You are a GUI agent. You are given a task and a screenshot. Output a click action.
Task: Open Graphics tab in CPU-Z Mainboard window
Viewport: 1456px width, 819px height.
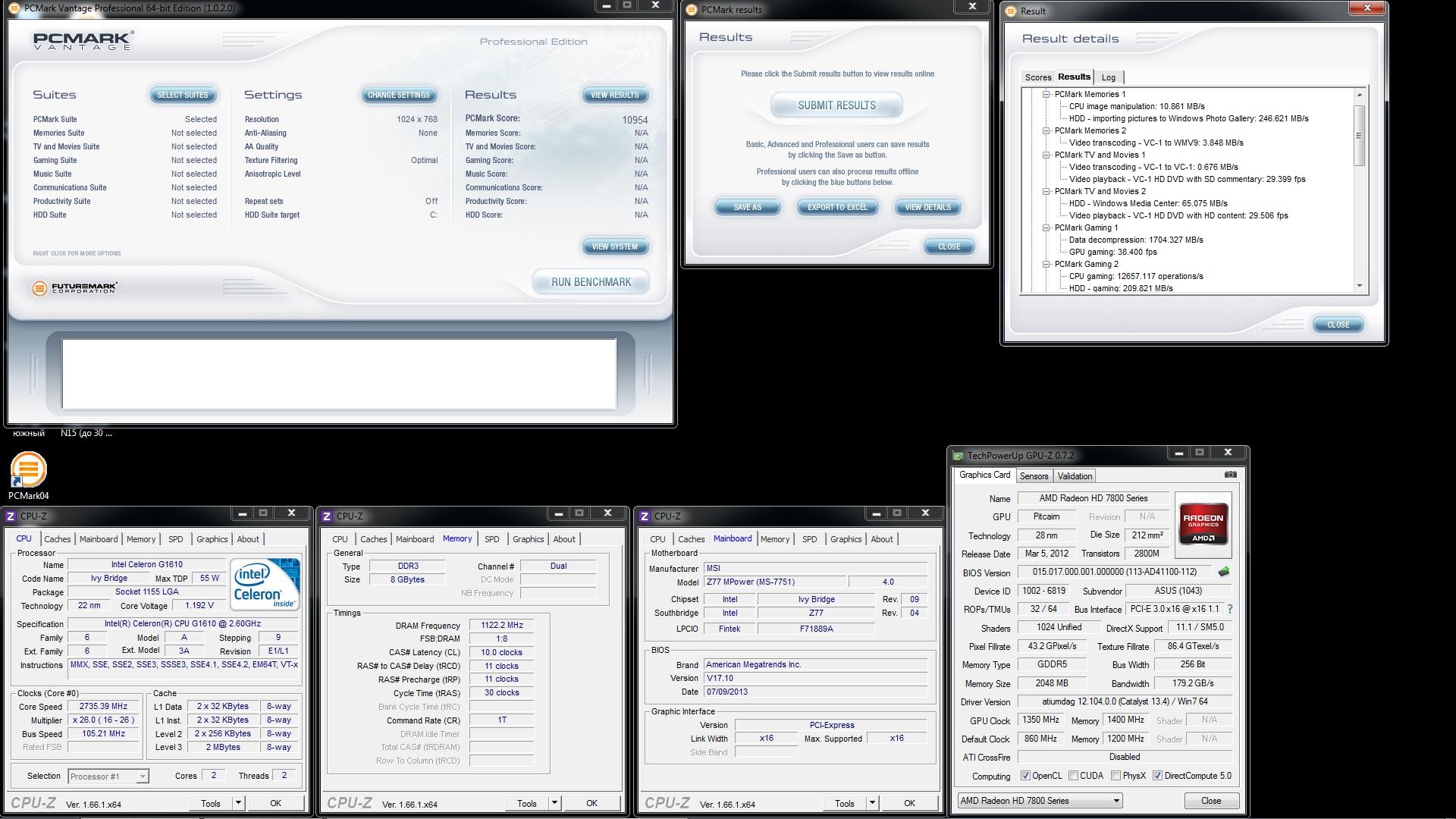tap(846, 539)
